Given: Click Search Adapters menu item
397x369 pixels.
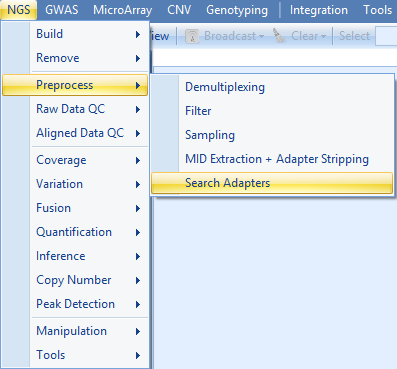Looking at the screenshot, I should click(x=272, y=183).
